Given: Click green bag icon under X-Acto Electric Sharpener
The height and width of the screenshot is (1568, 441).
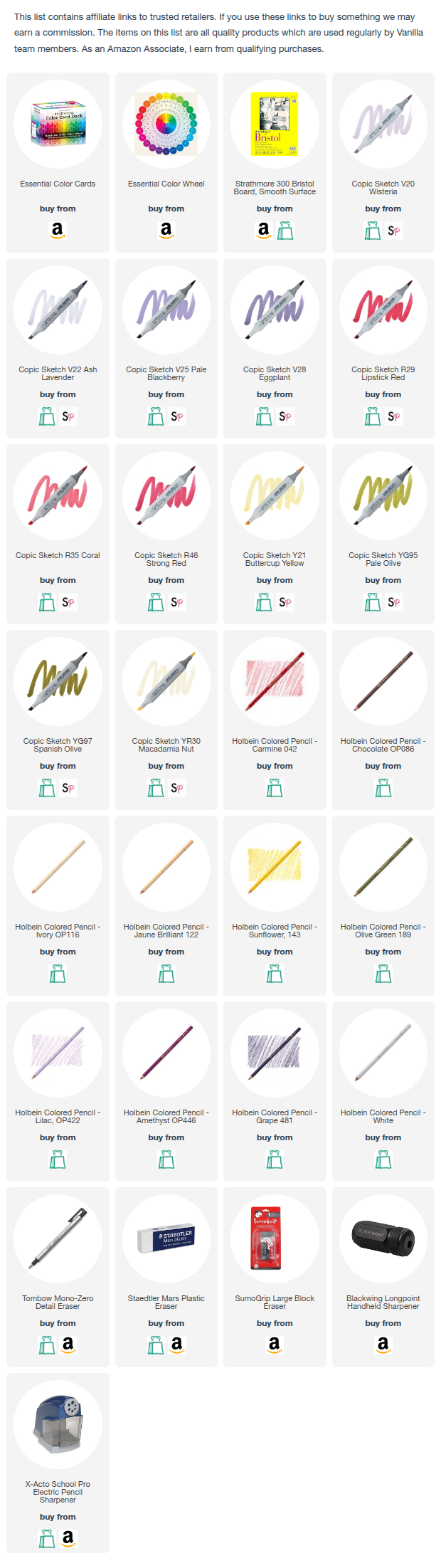Looking at the screenshot, I should [47, 1538].
